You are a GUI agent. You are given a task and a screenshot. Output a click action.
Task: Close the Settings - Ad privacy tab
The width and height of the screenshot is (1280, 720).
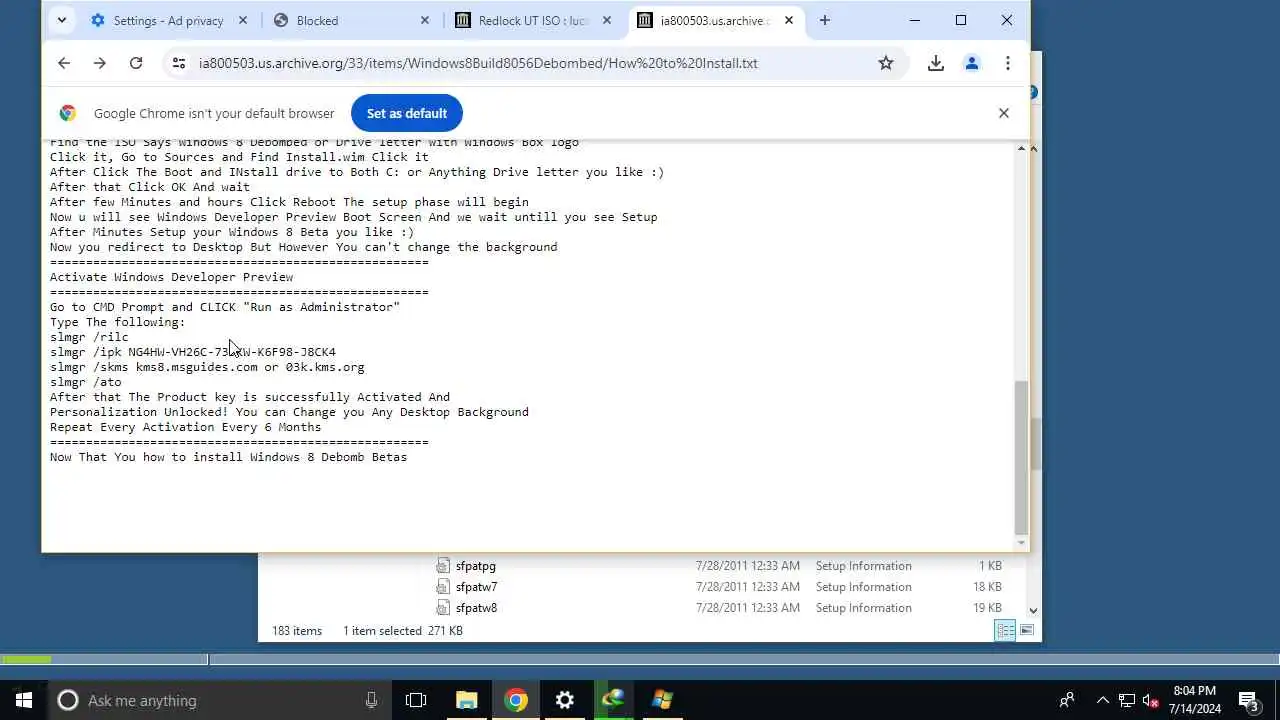tap(243, 20)
